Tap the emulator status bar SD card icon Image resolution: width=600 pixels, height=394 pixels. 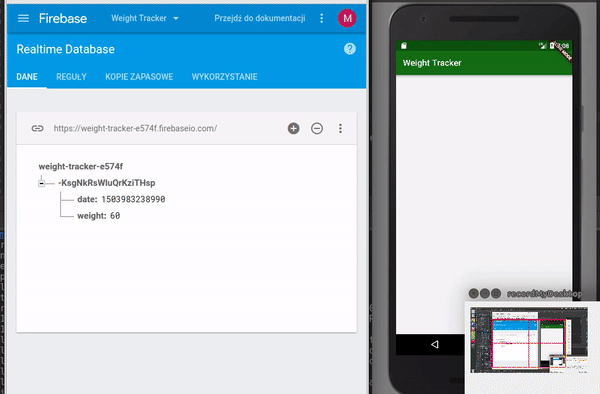point(404,46)
